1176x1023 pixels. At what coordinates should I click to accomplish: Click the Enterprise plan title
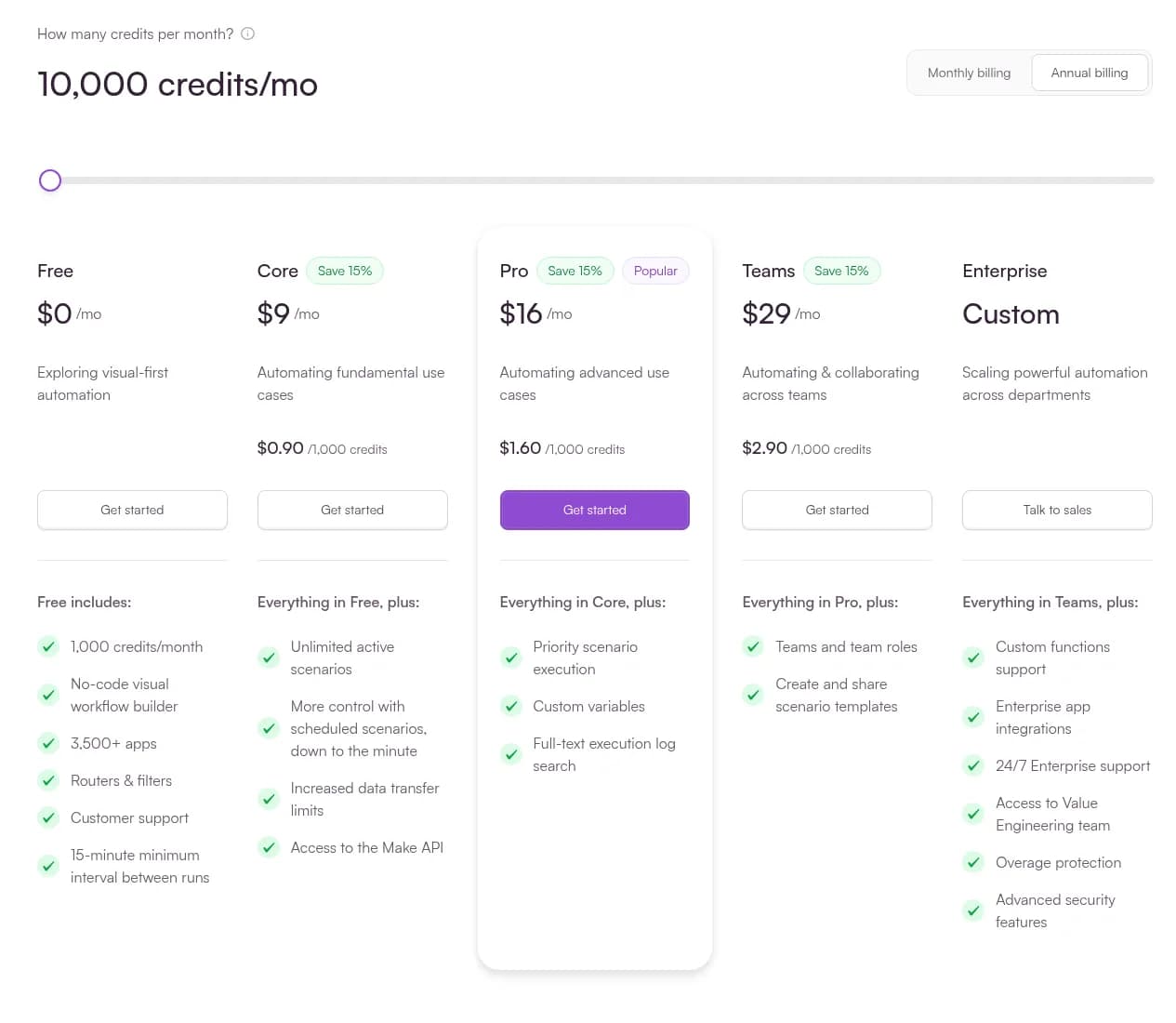pos(1005,271)
